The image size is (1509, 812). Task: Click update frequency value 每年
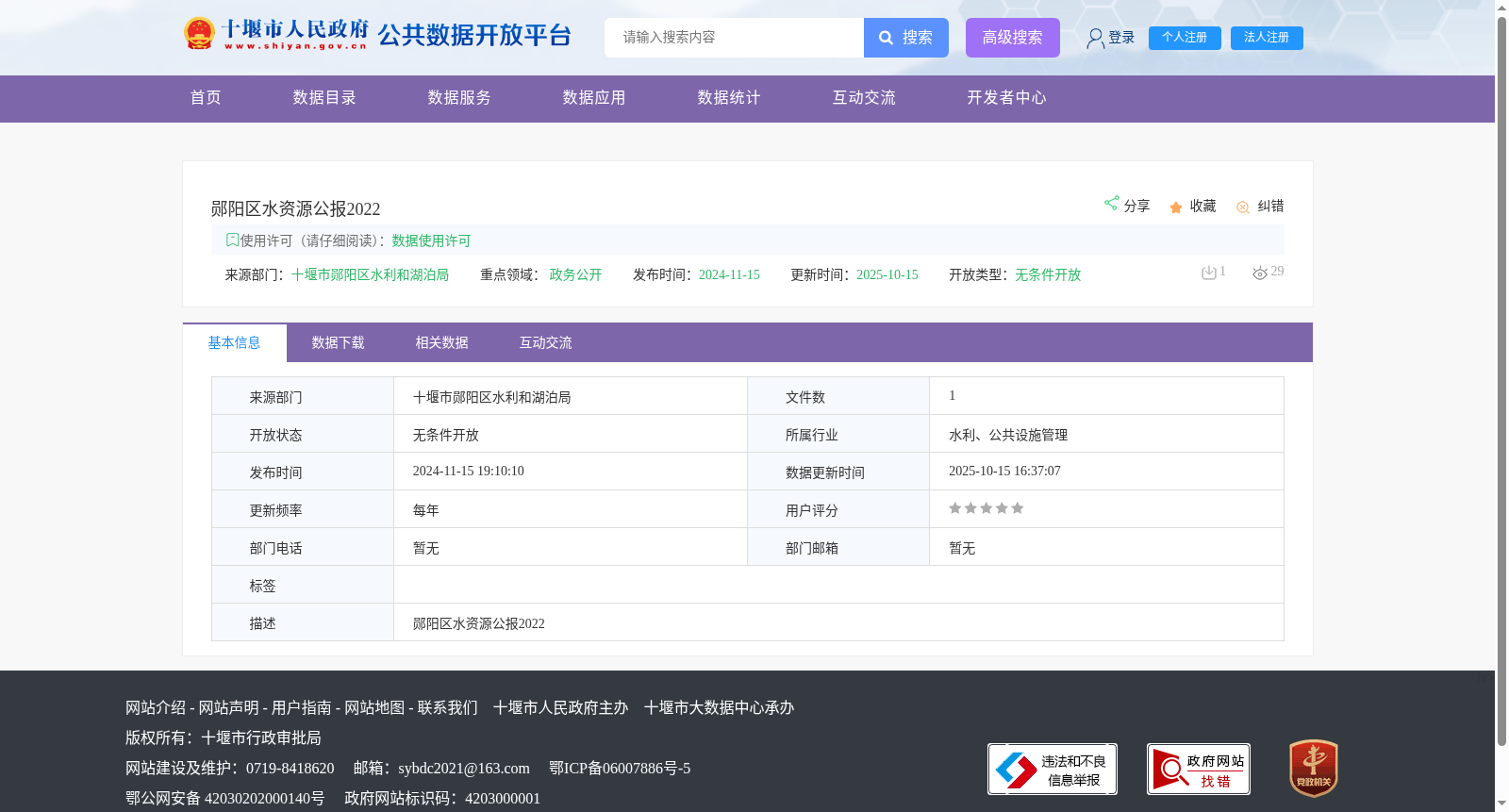pos(425,511)
